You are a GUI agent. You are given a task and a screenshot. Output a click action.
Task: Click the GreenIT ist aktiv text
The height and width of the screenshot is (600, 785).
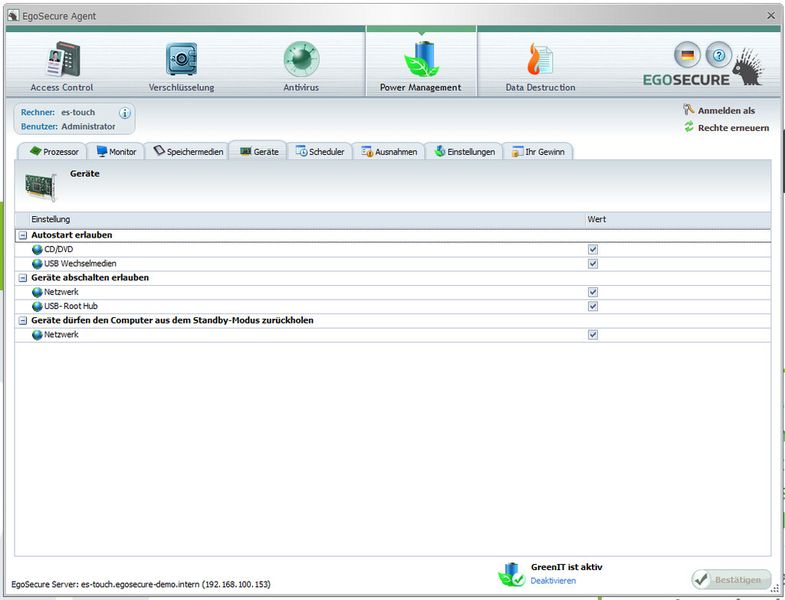[566, 567]
